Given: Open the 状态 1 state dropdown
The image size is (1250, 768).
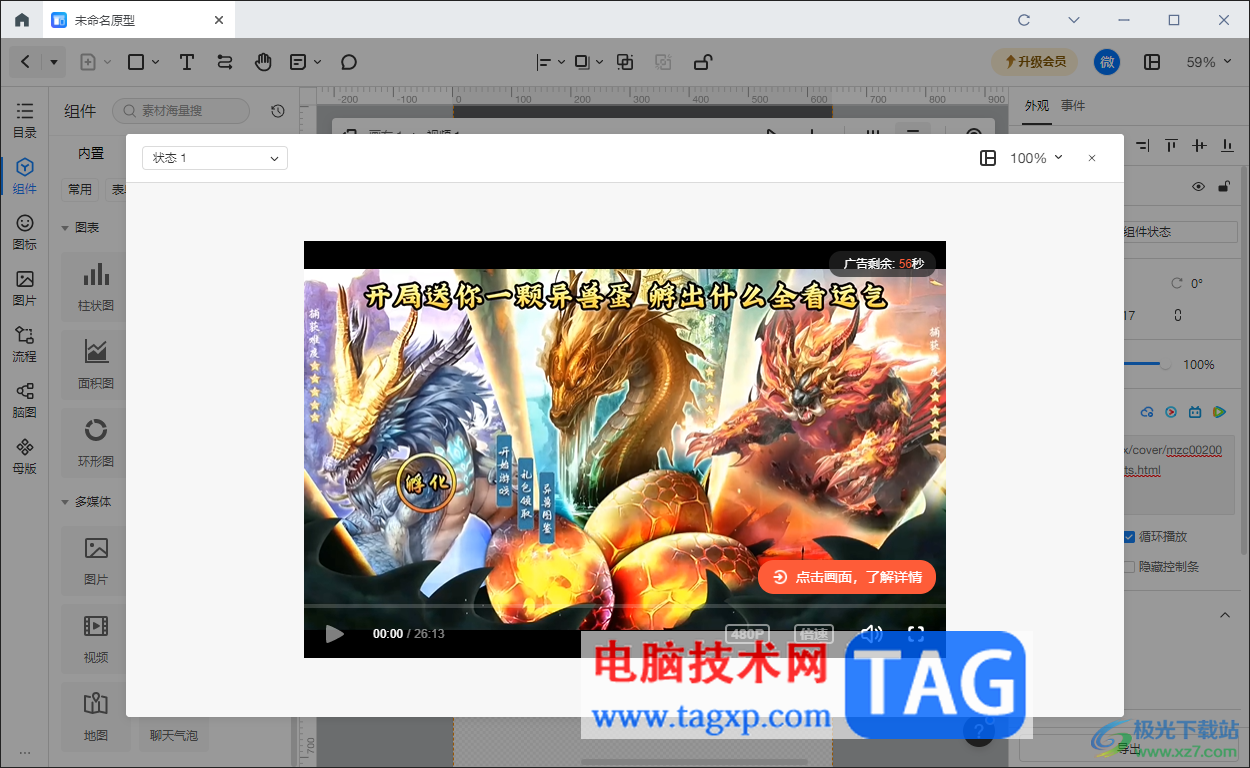Looking at the screenshot, I should tap(215, 158).
